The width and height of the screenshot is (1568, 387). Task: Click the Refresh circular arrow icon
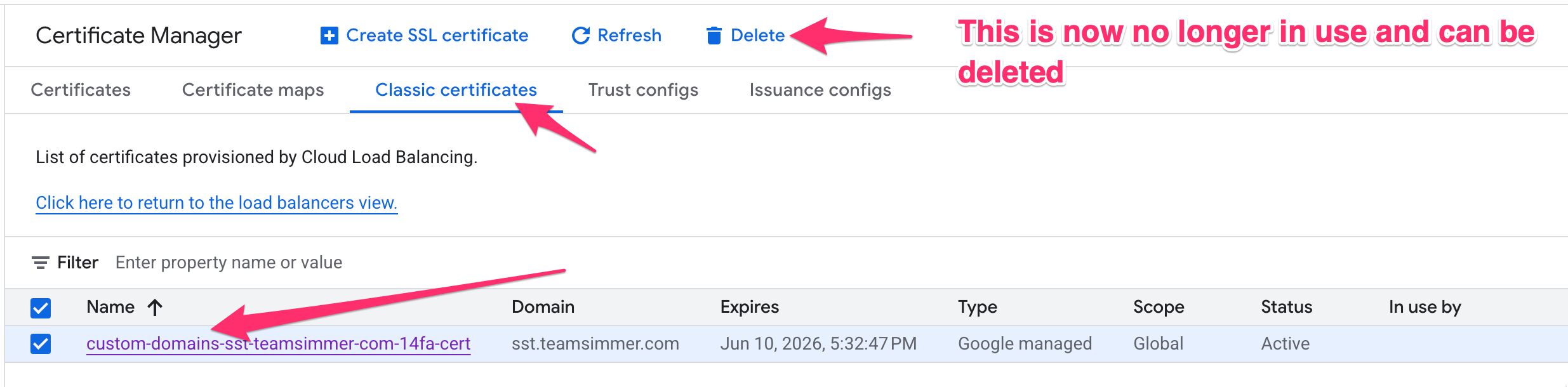(580, 36)
